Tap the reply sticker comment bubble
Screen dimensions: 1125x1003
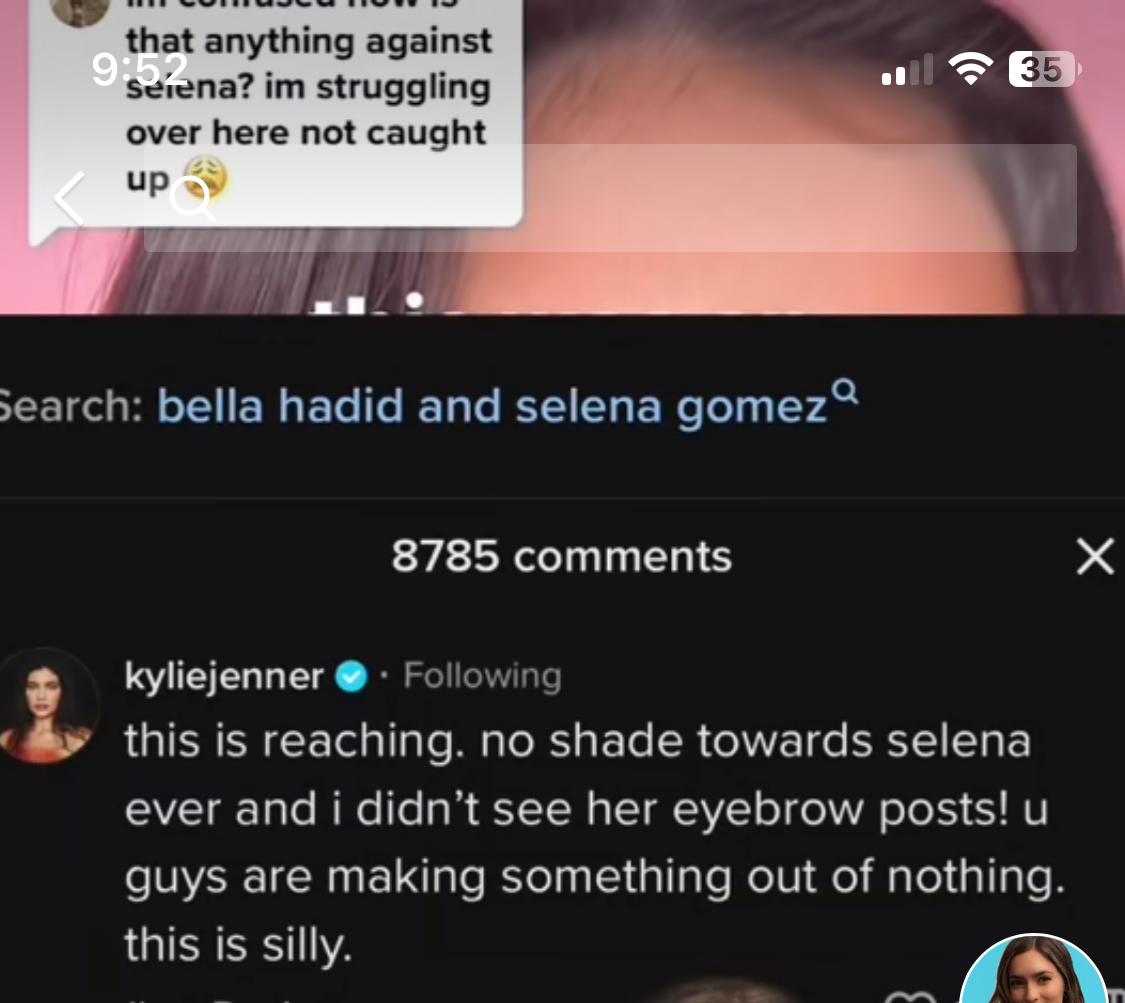point(276,115)
